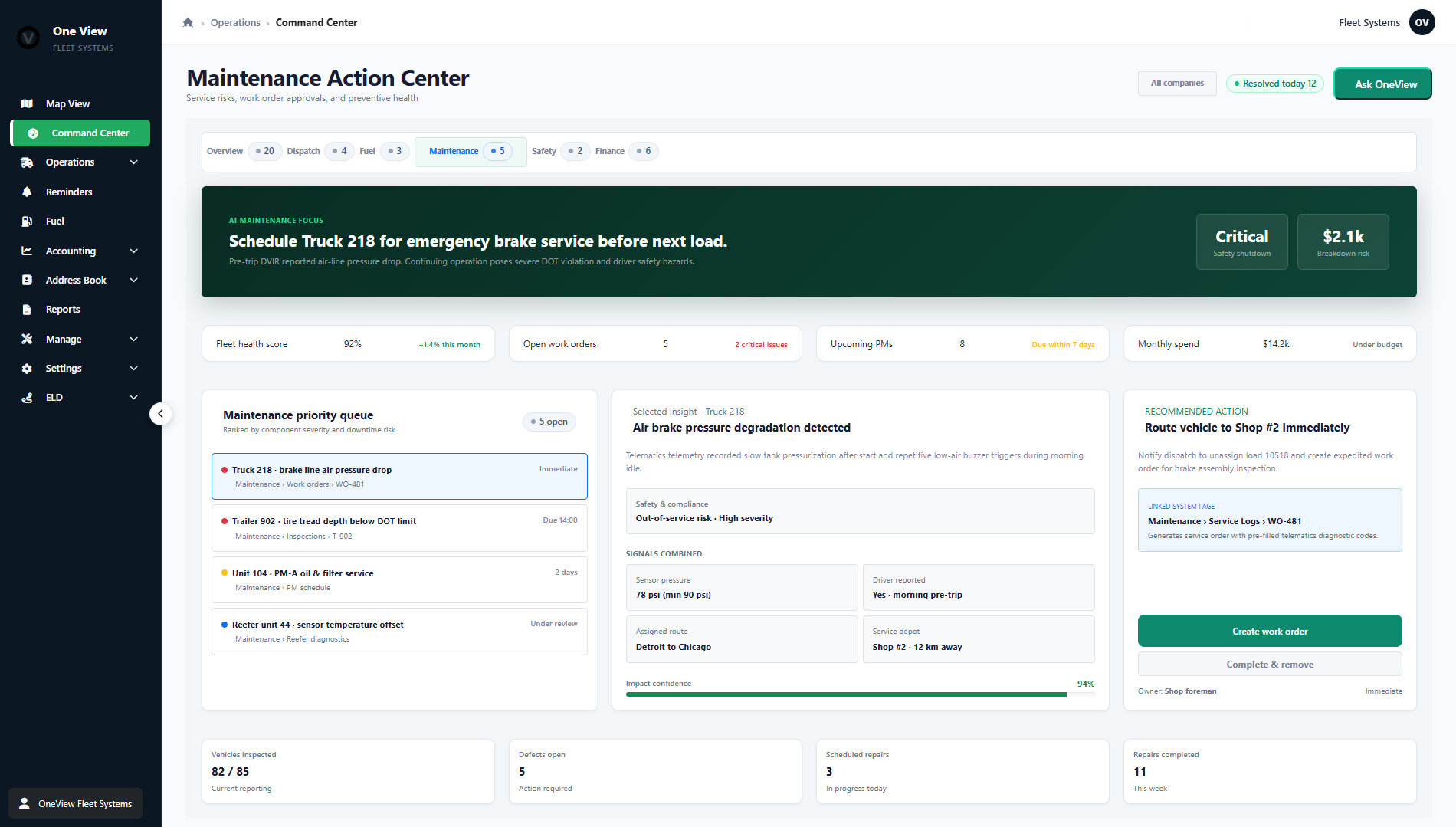Click the Settings gear icon
Screen dimensions: 1456x827
tap(27, 369)
